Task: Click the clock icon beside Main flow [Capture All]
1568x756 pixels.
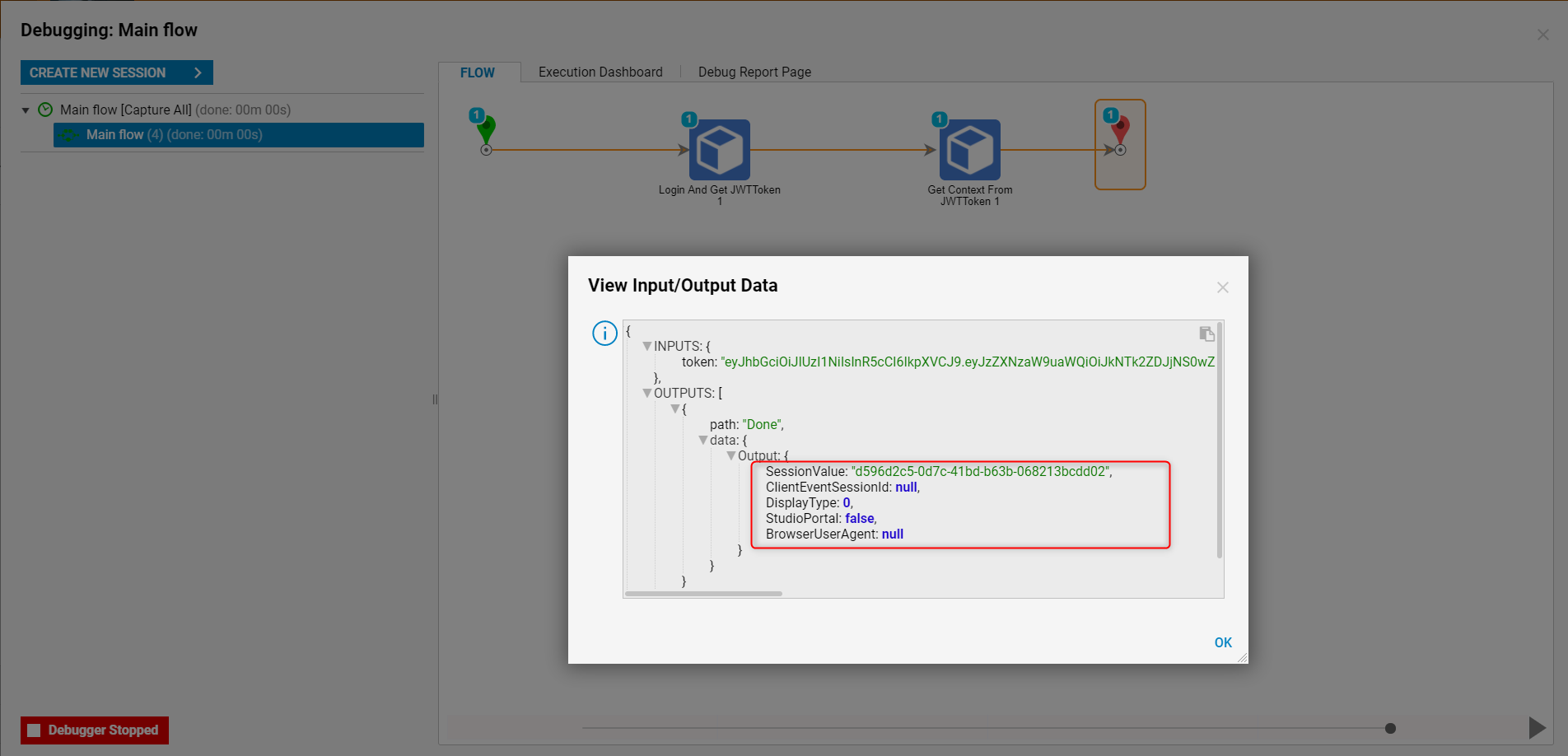Action: click(x=45, y=110)
